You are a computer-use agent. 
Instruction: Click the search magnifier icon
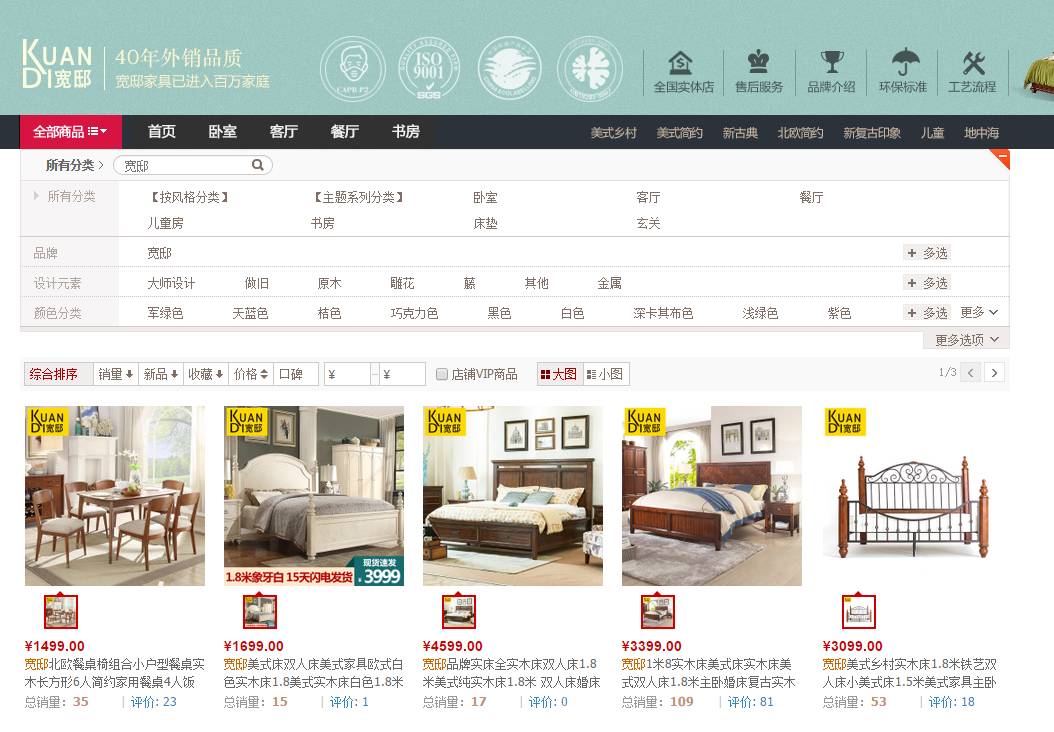(x=257, y=165)
